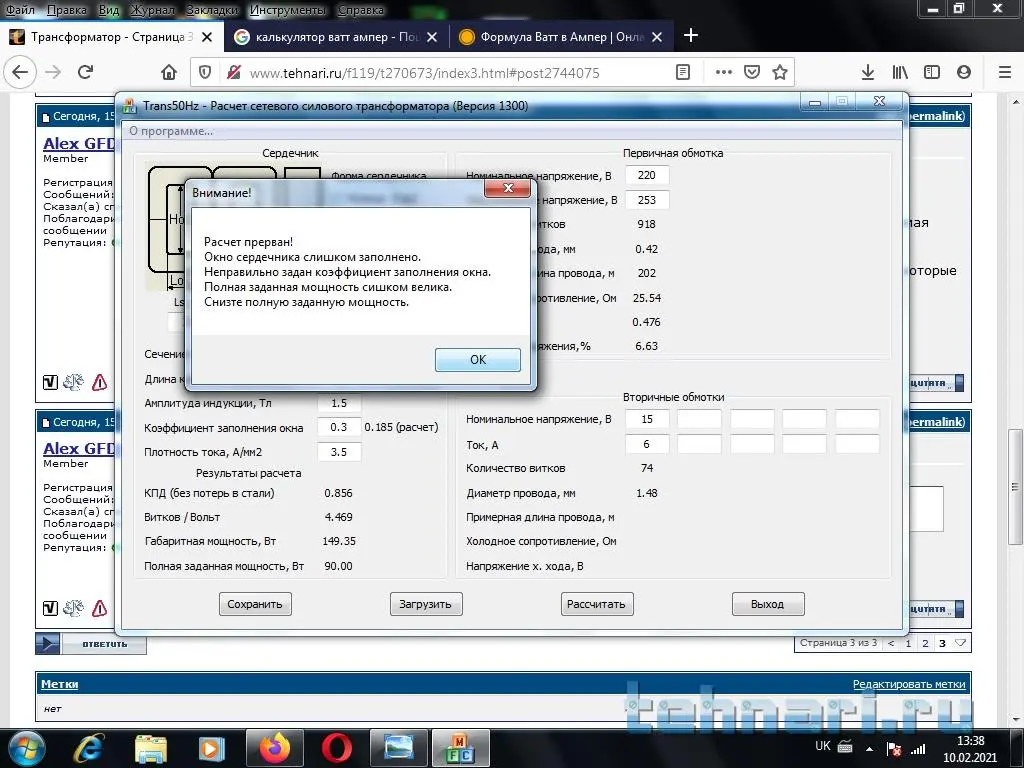Click the primary voltage 253 field
Screen dimensions: 1024x768
point(647,200)
